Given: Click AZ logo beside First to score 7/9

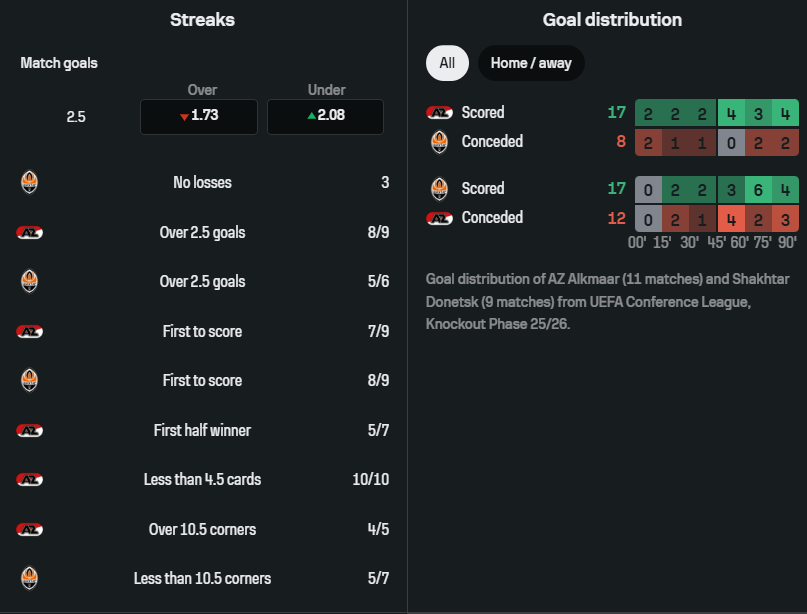Looking at the screenshot, I should pos(30,332).
